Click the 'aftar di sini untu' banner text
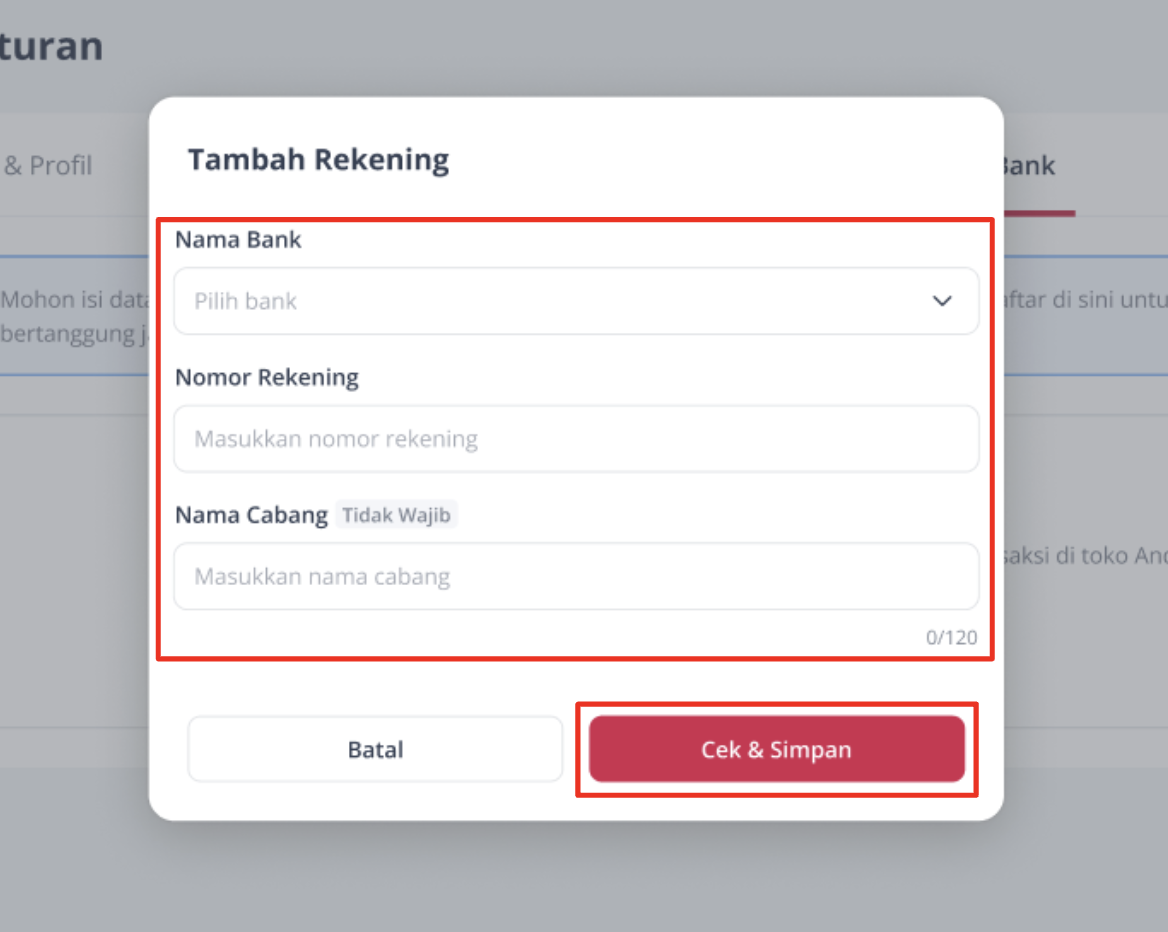Screen dimensions: 1168x932 point(1086,299)
